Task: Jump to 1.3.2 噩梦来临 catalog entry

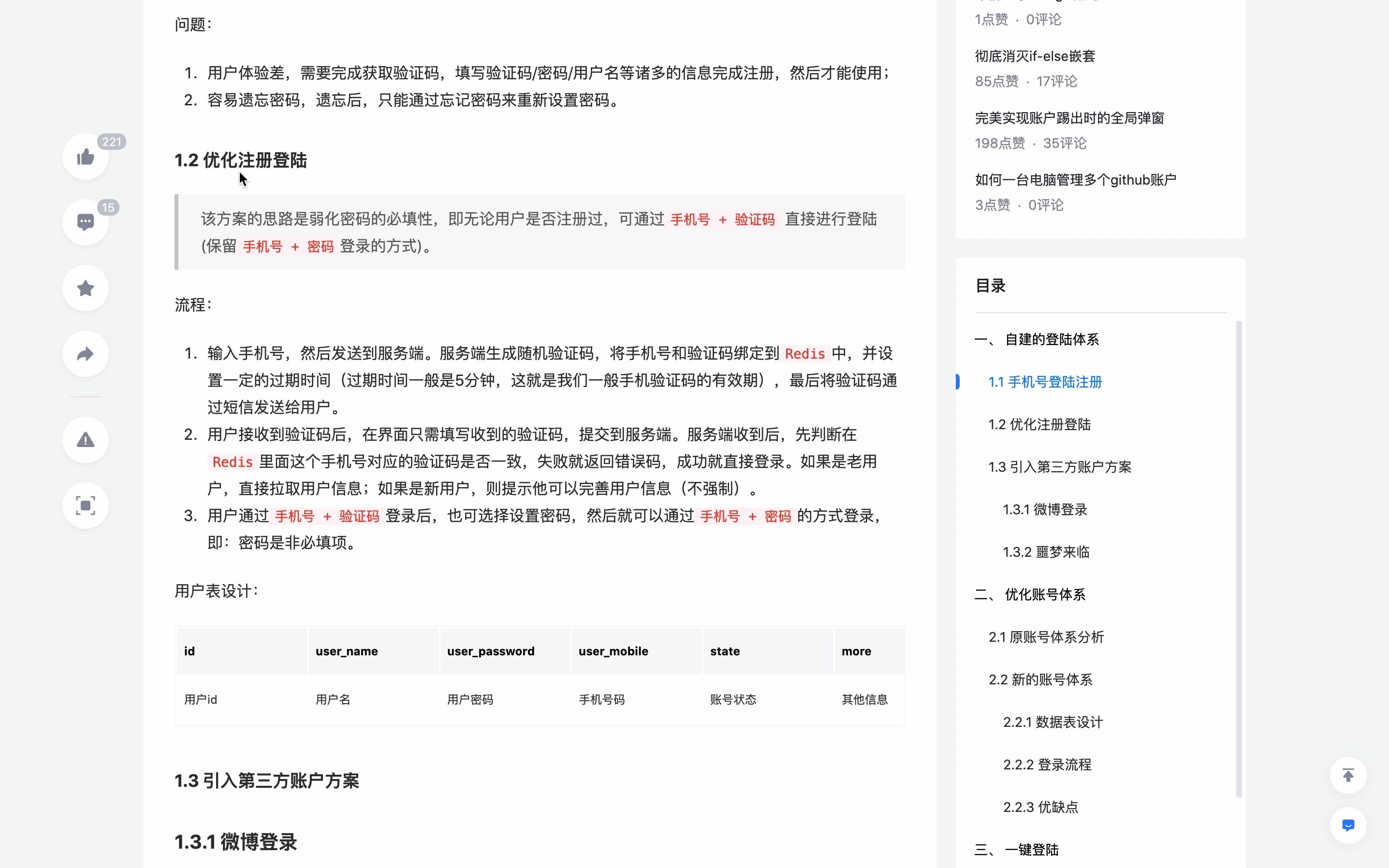Action: (1046, 552)
